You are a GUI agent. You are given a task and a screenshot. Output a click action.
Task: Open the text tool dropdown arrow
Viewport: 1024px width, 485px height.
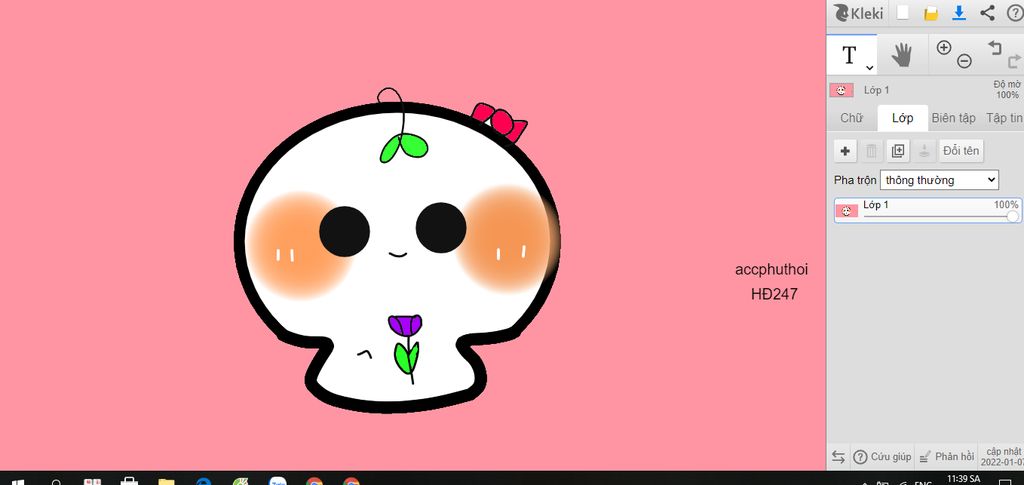click(869, 67)
